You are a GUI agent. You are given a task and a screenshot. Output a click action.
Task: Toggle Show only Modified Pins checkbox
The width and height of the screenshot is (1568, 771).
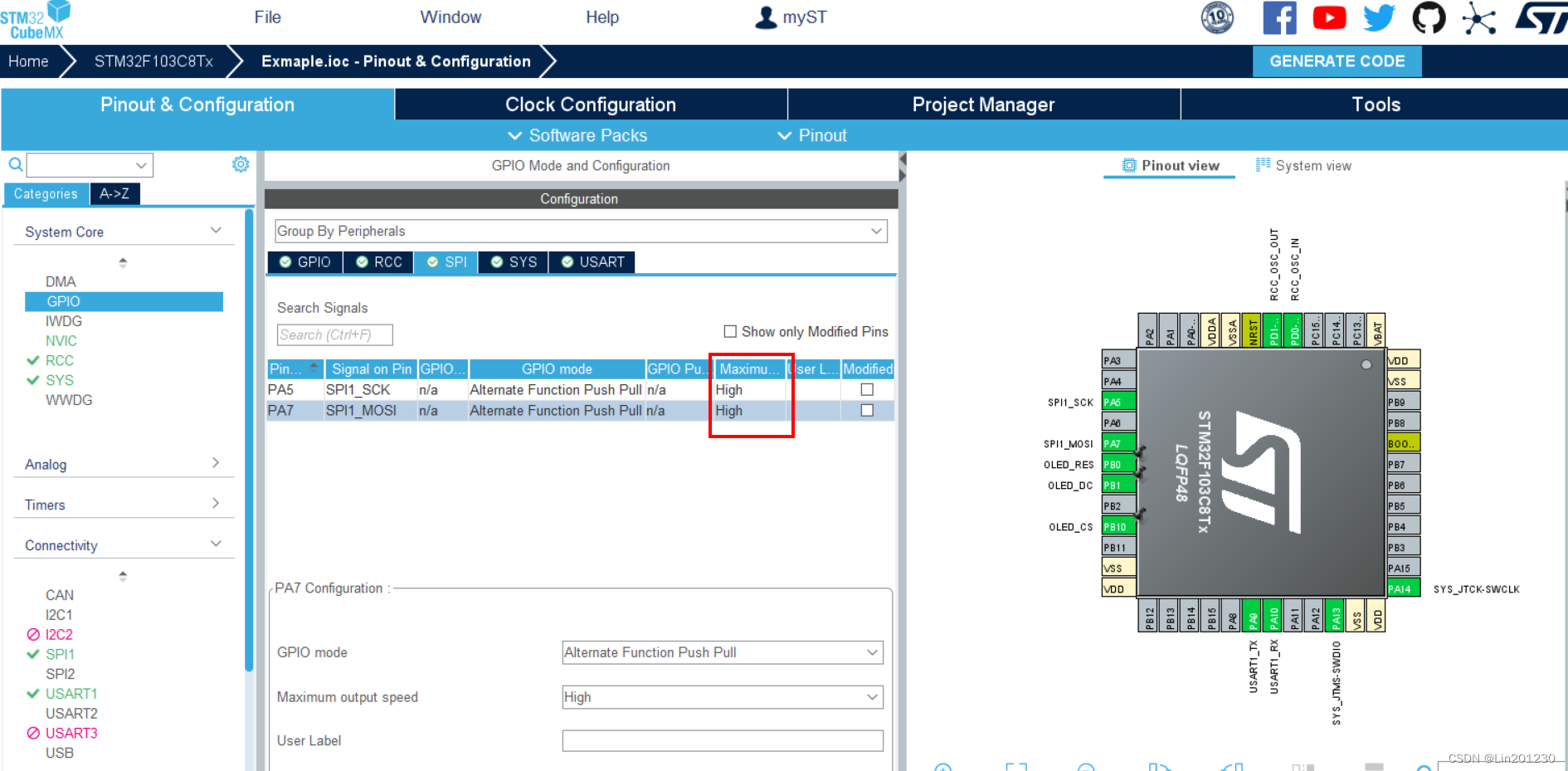[x=730, y=331]
